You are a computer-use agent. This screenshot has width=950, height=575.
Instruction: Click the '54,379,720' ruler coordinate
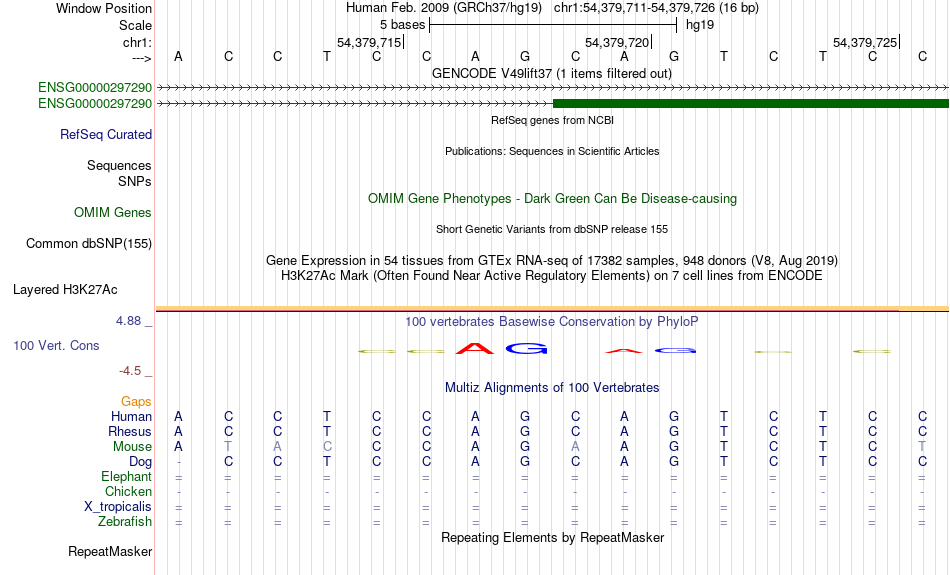617,42
